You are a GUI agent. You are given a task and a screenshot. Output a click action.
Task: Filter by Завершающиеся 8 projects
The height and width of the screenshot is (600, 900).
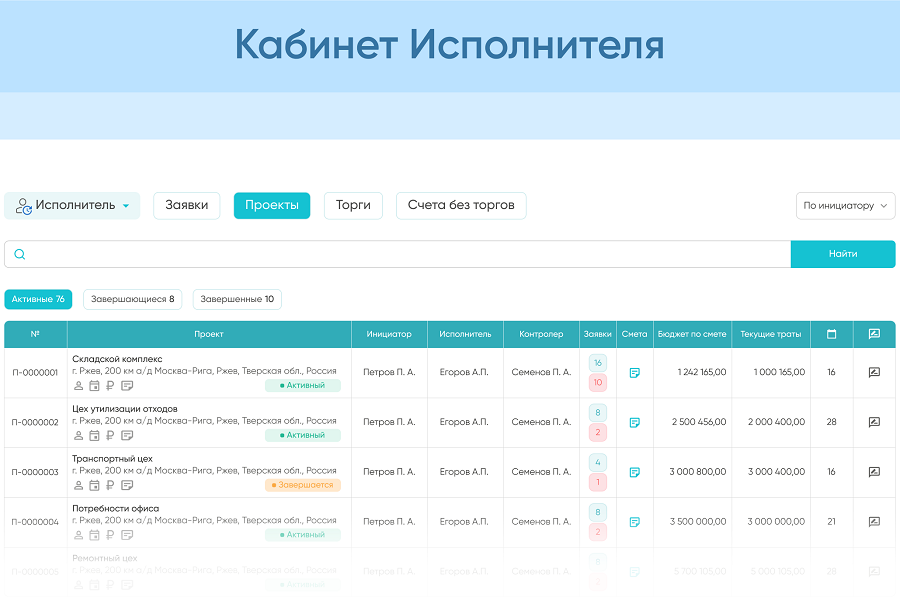click(133, 299)
